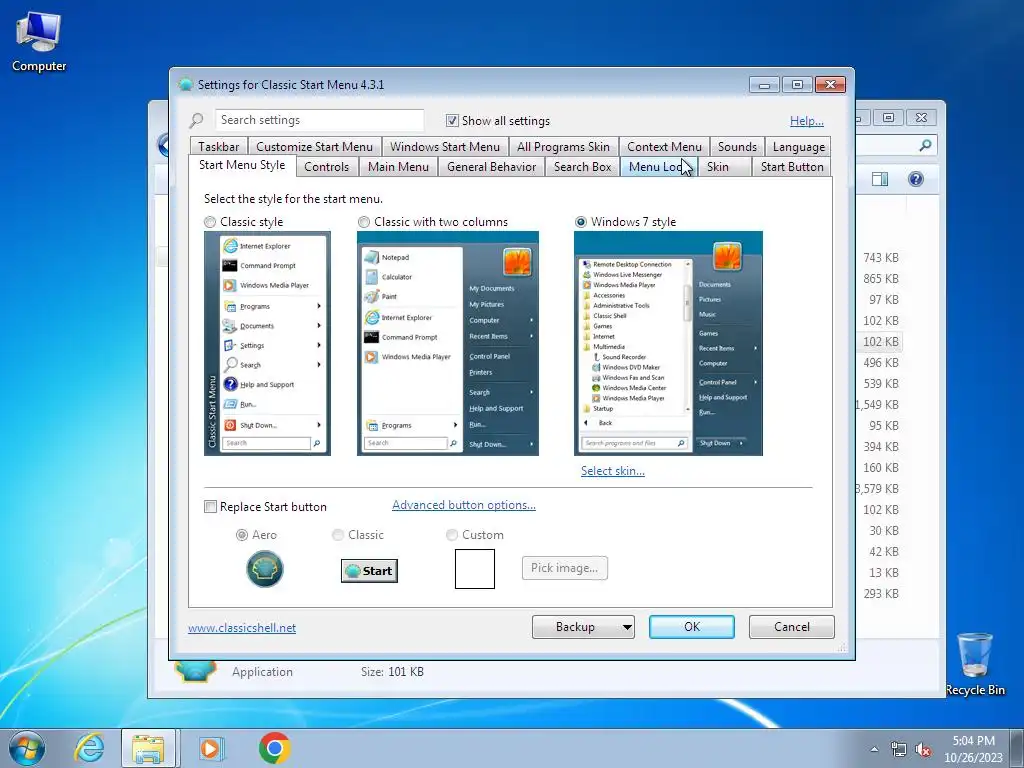The height and width of the screenshot is (768, 1024).
Task: Click the Aero shell start button image
Action: [264, 569]
